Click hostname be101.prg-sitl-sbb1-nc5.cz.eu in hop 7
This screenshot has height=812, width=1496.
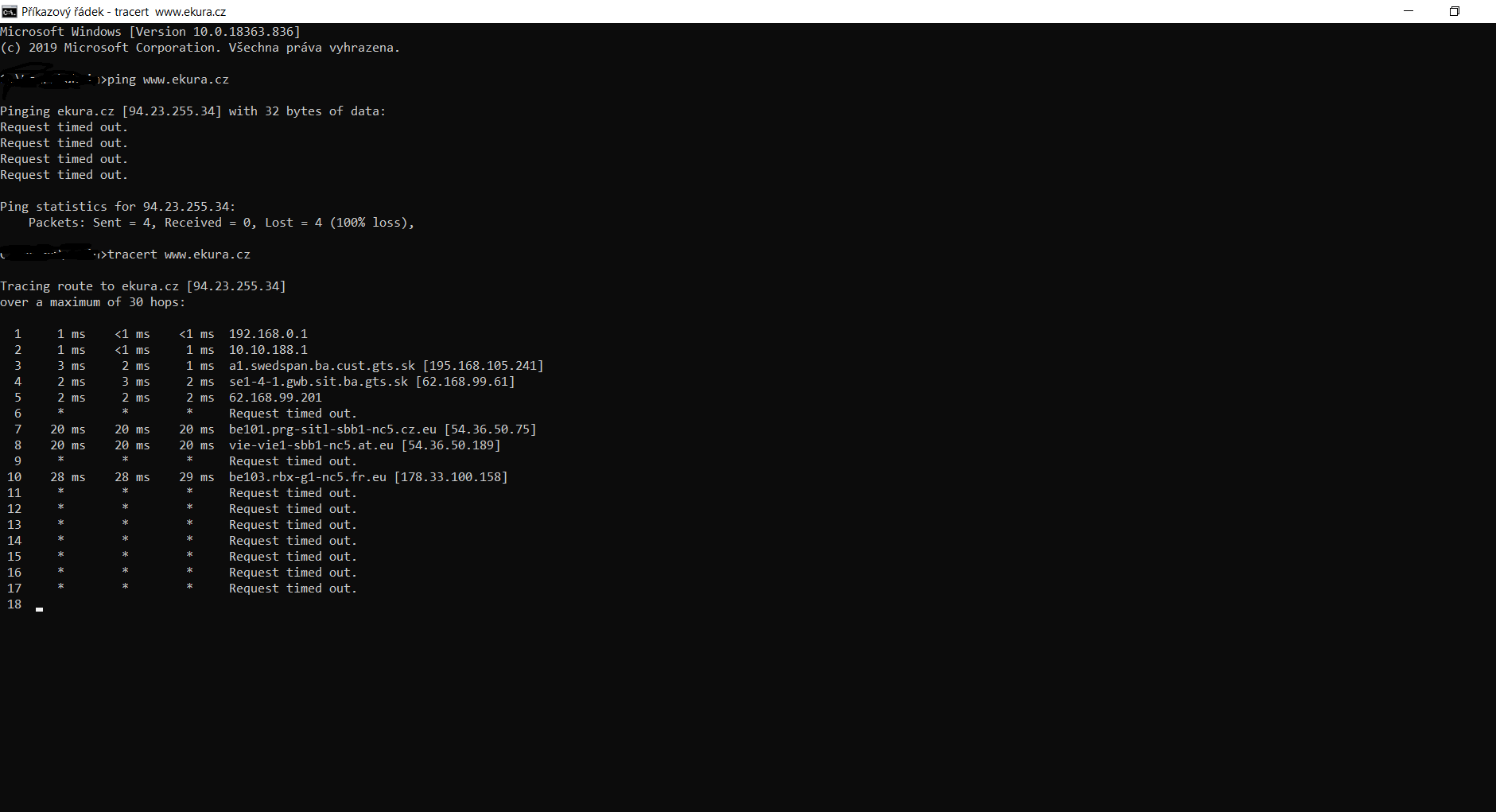332,429
